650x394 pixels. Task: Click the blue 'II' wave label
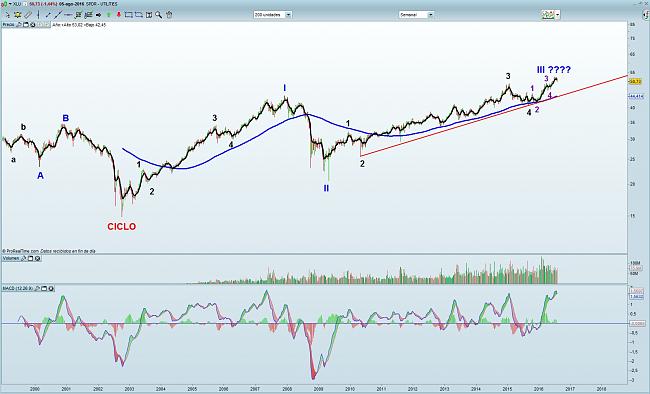click(x=326, y=188)
